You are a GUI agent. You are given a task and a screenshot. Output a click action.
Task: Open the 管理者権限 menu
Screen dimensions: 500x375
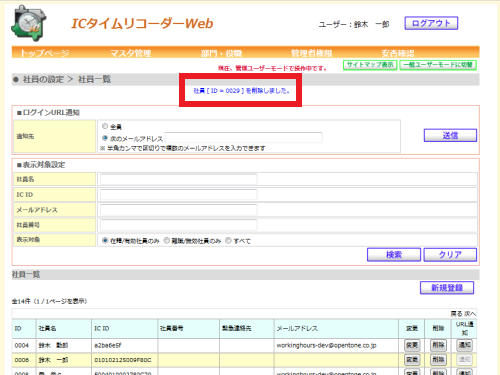point(311,53)
